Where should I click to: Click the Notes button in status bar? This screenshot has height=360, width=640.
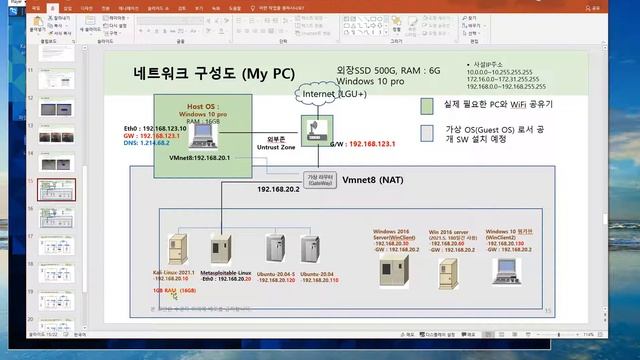(x=407, y=334)
